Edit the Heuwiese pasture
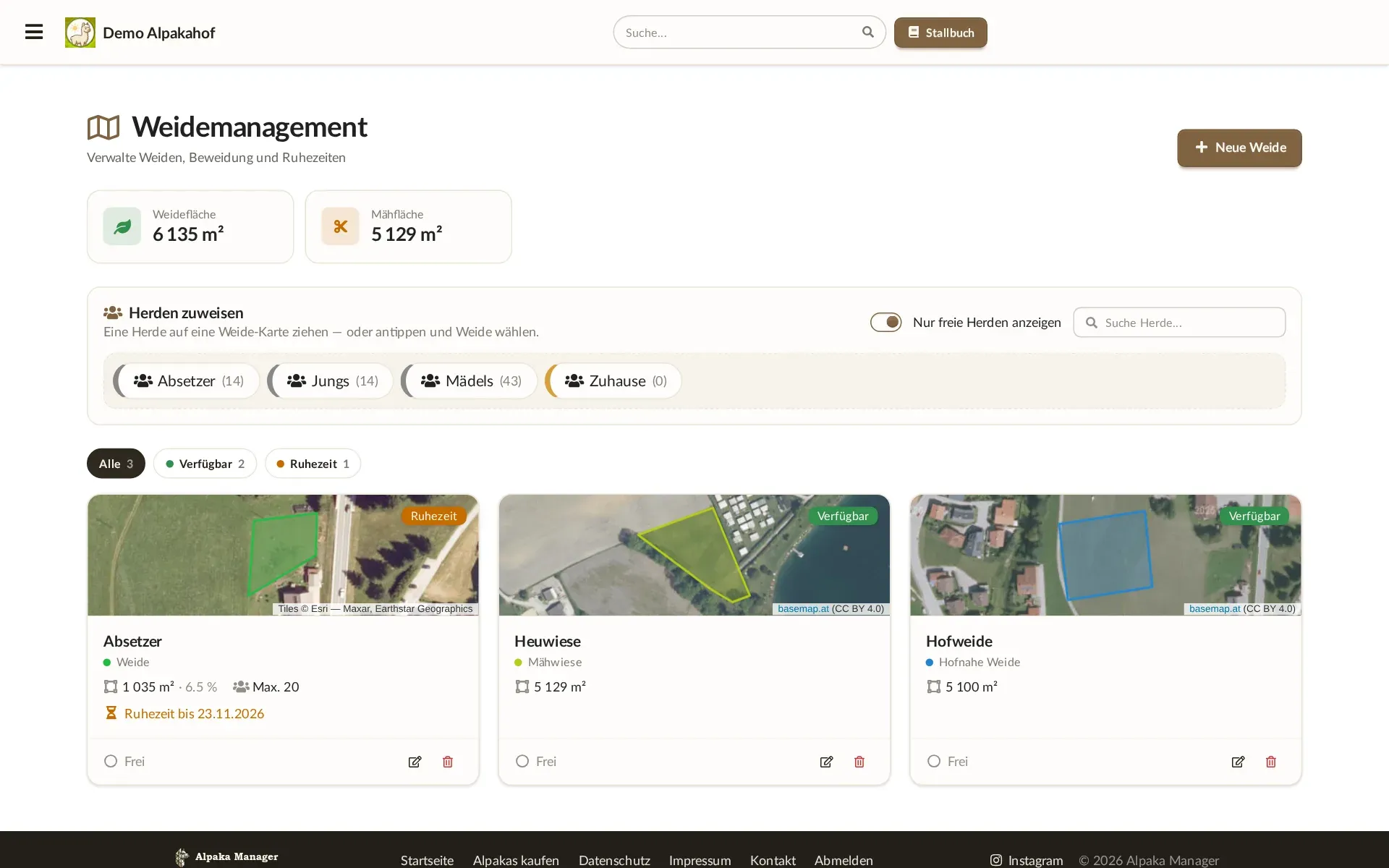The image size is (1389, 868). coord(826,762)
